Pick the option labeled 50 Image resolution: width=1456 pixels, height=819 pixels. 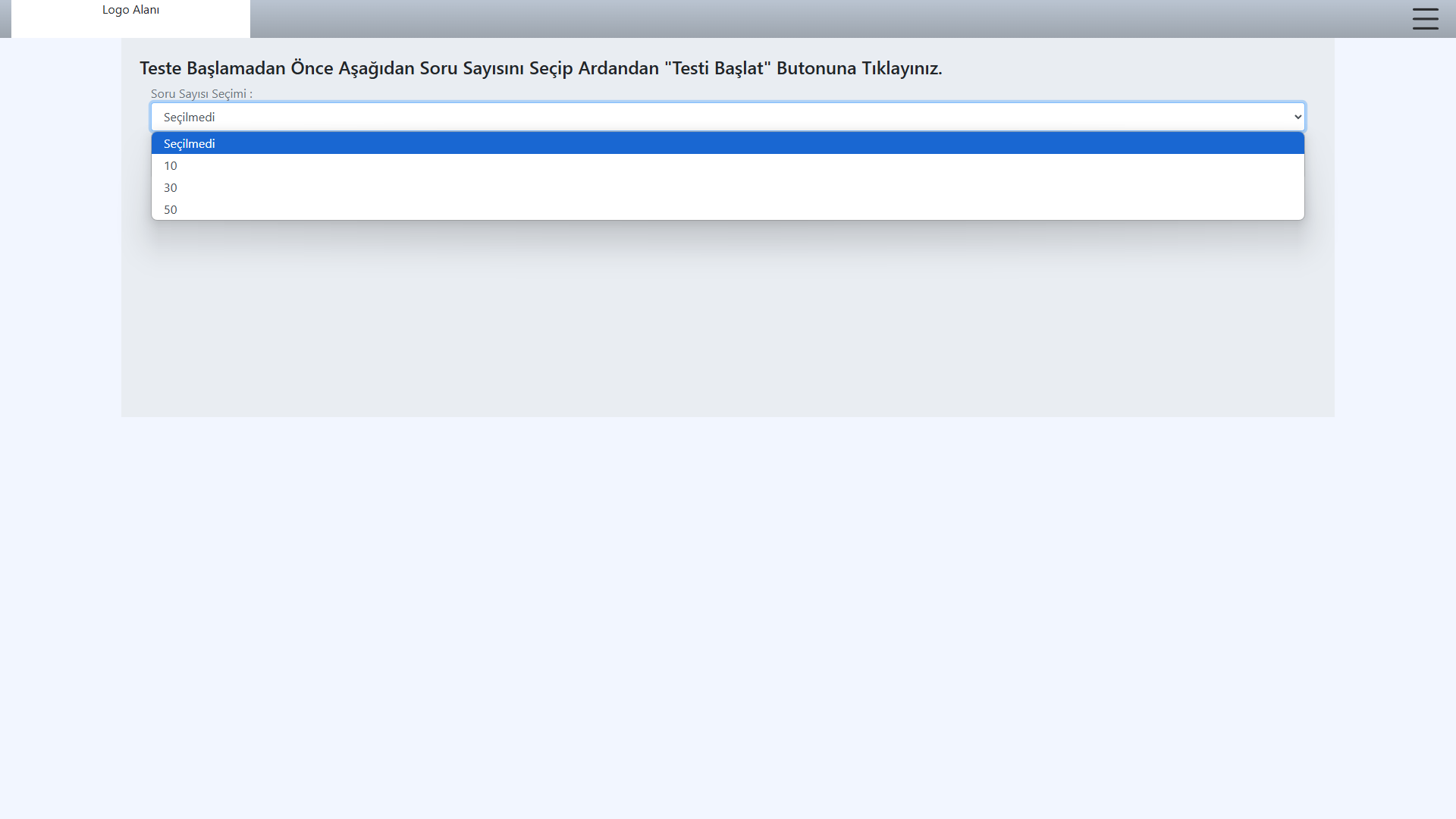tap(171, 209)
